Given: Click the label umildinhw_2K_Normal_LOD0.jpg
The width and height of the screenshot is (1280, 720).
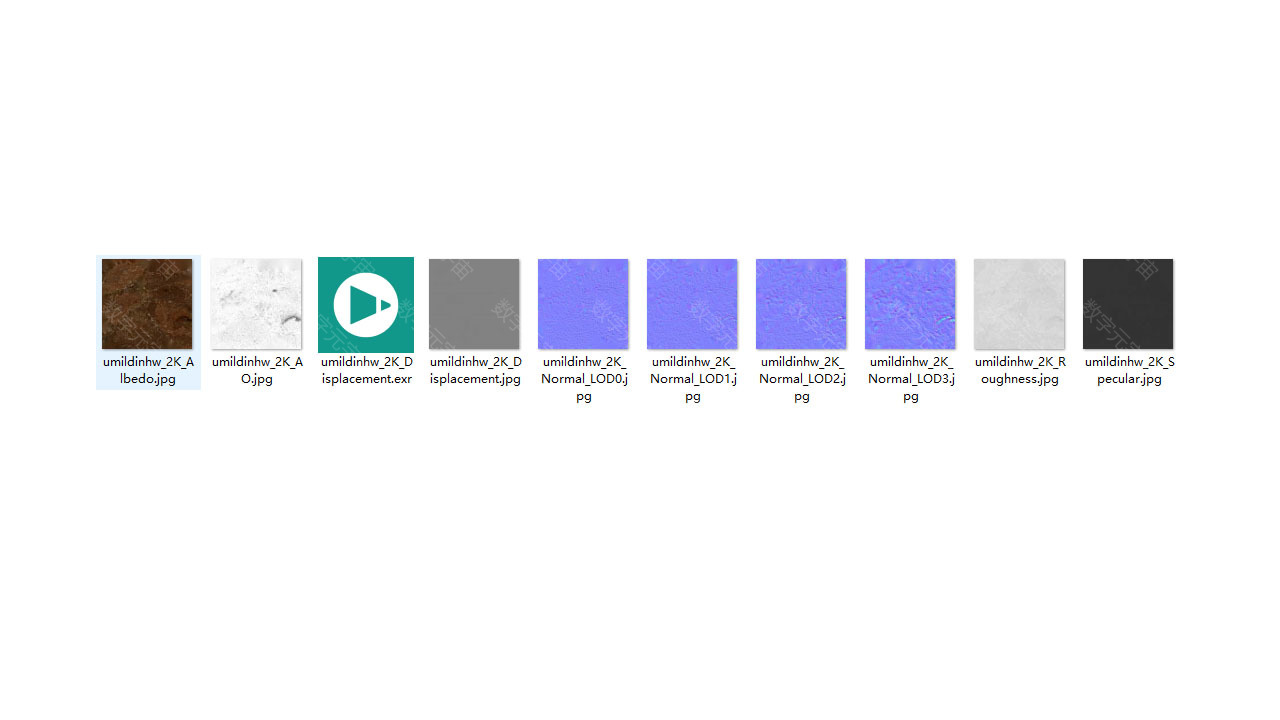Looking at the screenshot, I should (584, 379).
